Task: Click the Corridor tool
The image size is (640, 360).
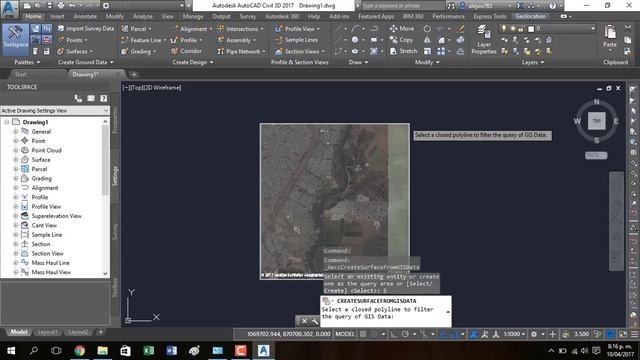Action: (187, 51)
